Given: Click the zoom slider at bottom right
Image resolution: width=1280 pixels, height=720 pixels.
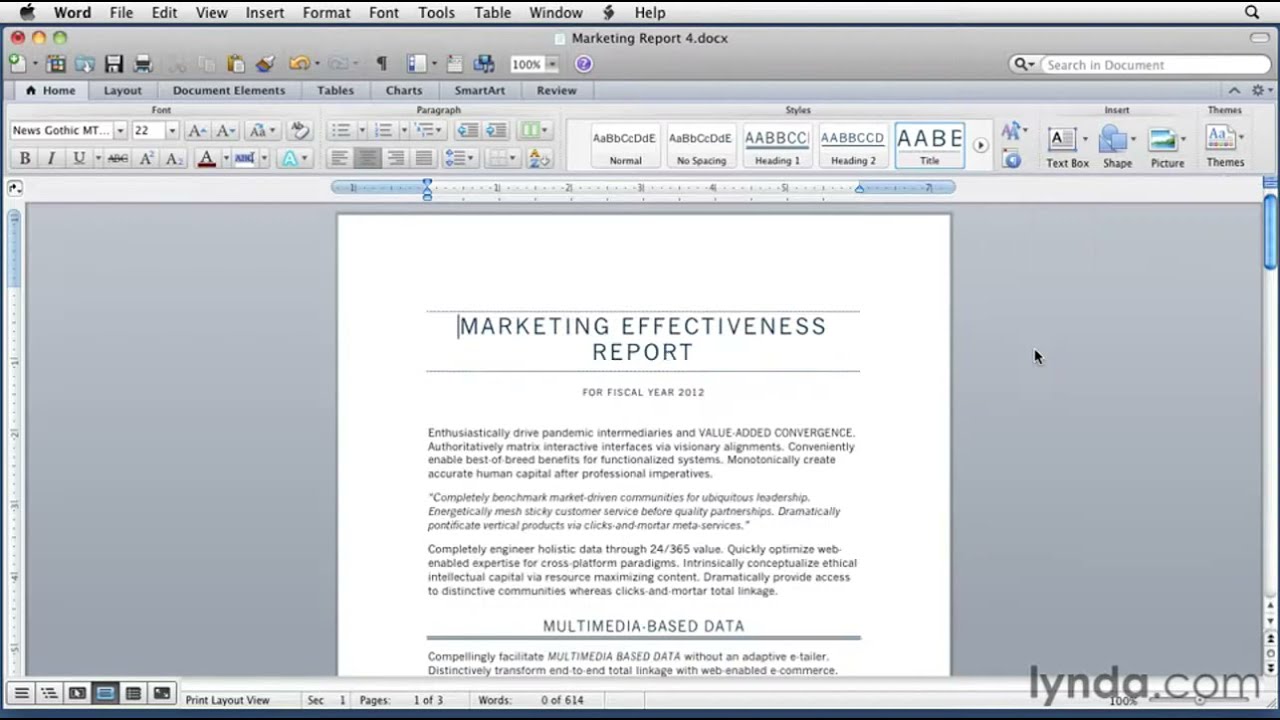Looking at the screenshot, I should pyautogui.click(x=1200, y=700).
